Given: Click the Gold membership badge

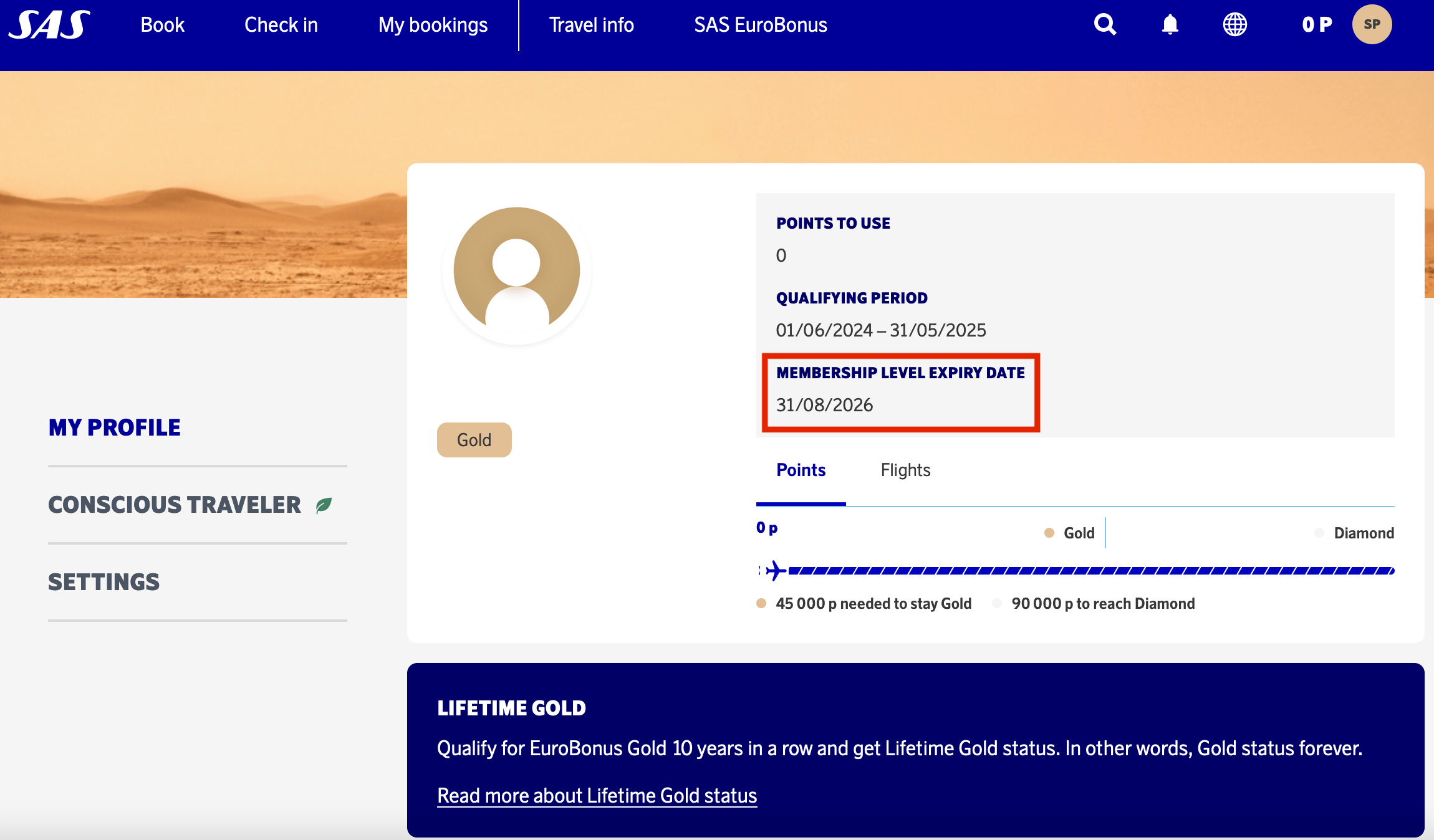Looking at the screenshot, I should [474, 439].
